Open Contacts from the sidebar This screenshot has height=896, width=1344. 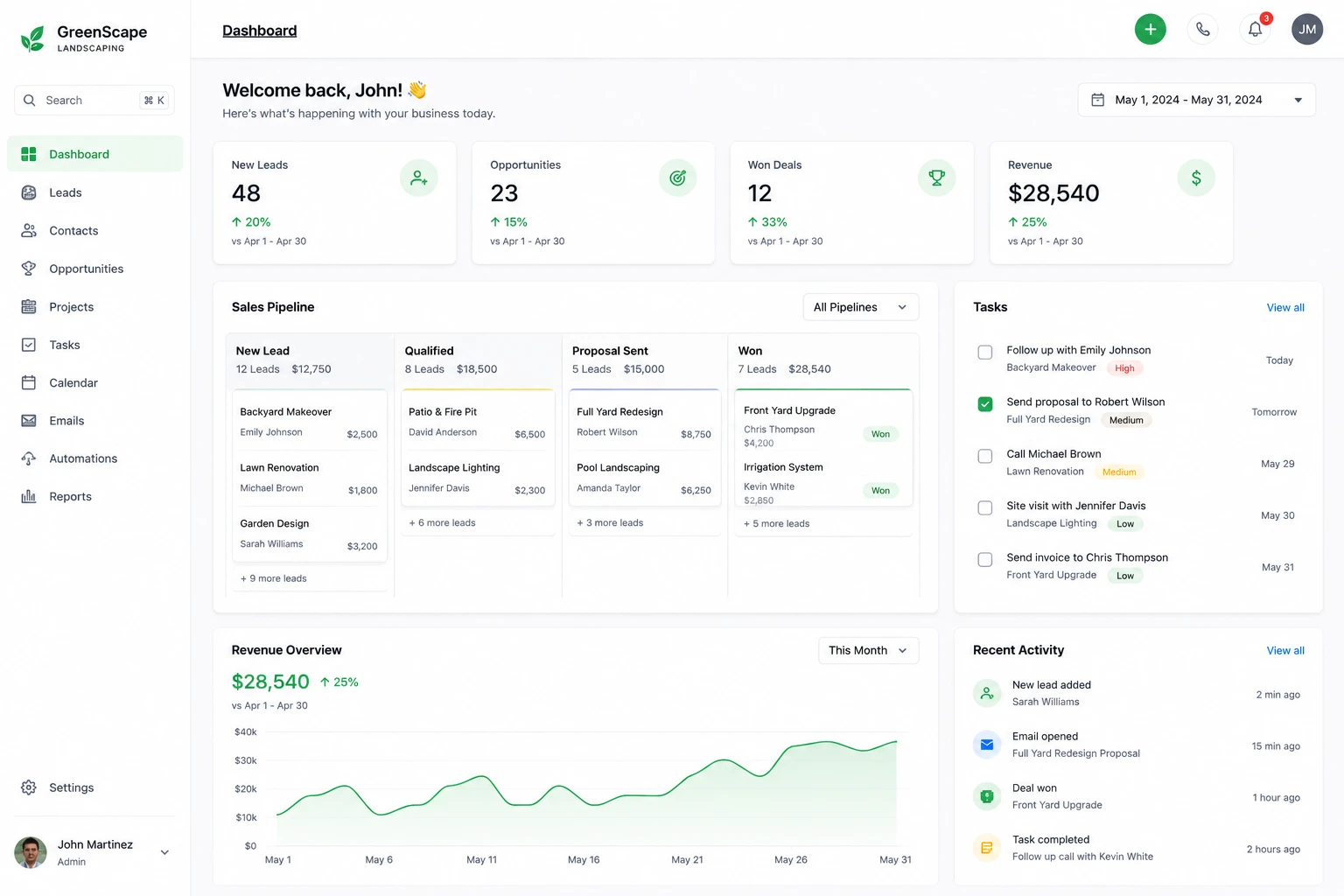pyautogui.click(x=95, y=230)
